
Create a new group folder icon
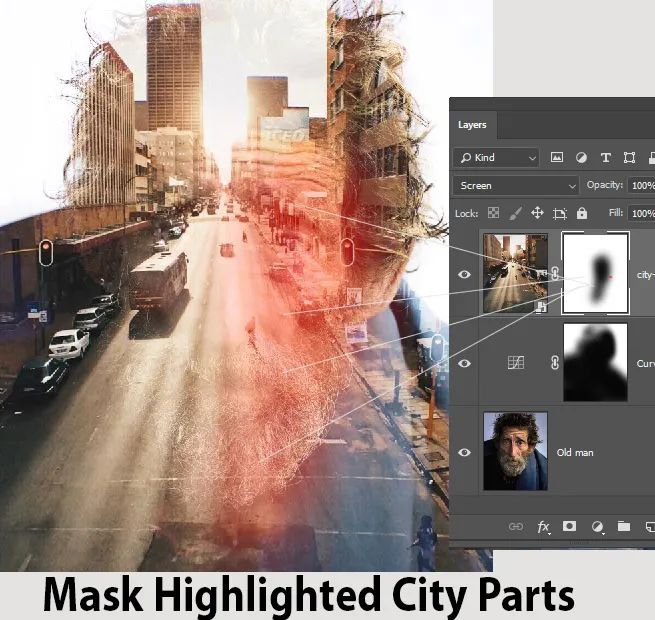click(x=624, y=526)
